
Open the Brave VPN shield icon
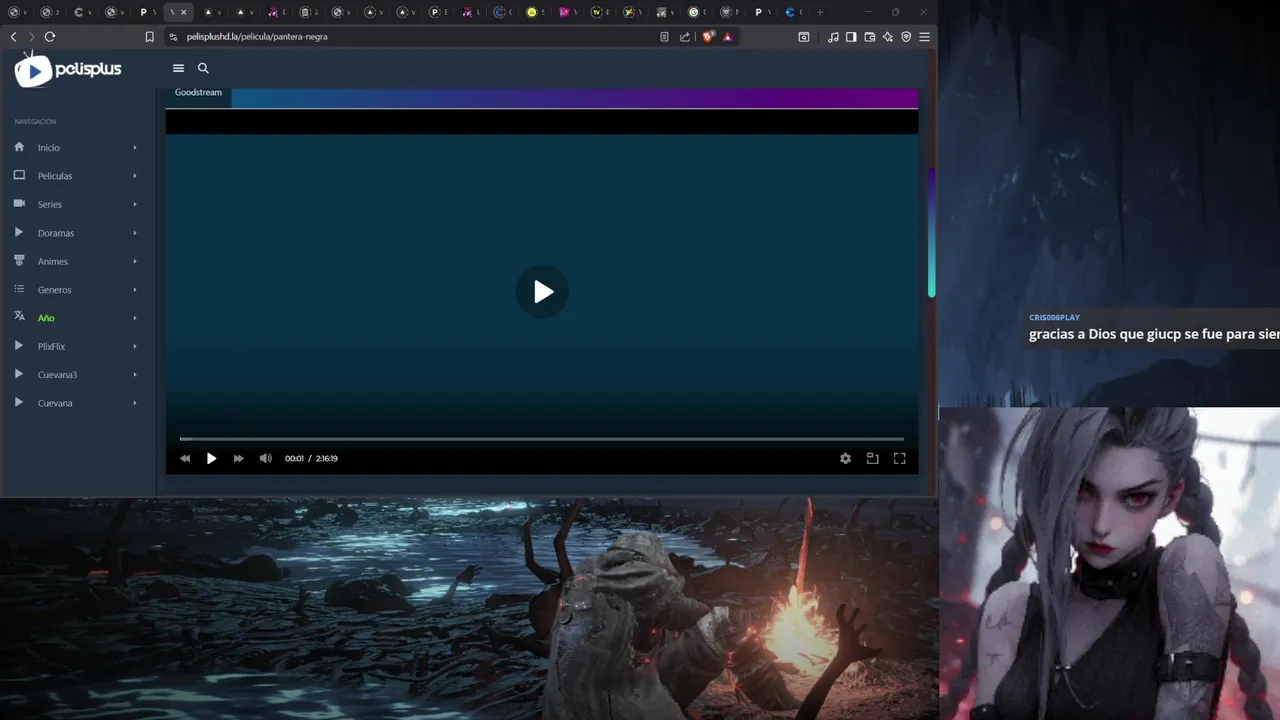coord(906,37)
